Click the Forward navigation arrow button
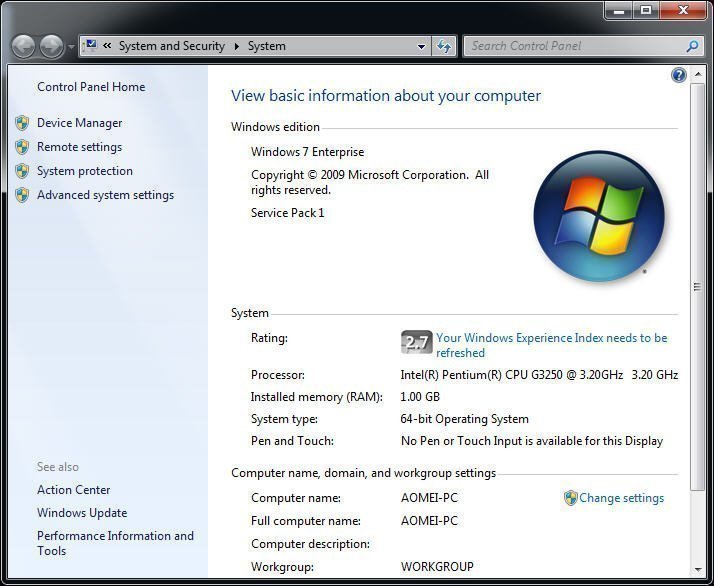This screenshot has height=586, width=714. [50, 46]
